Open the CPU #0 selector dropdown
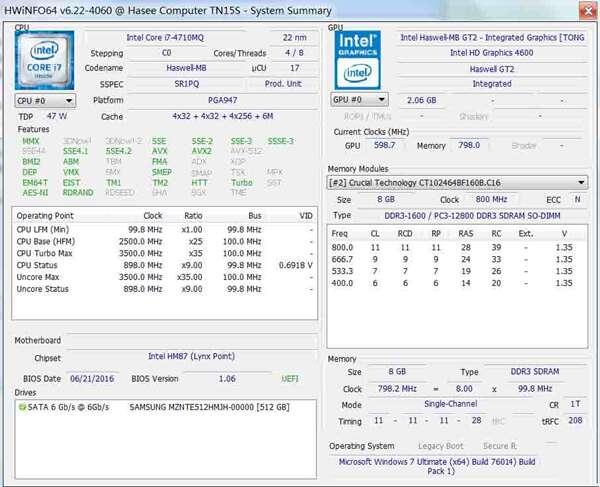 (45, 101)
